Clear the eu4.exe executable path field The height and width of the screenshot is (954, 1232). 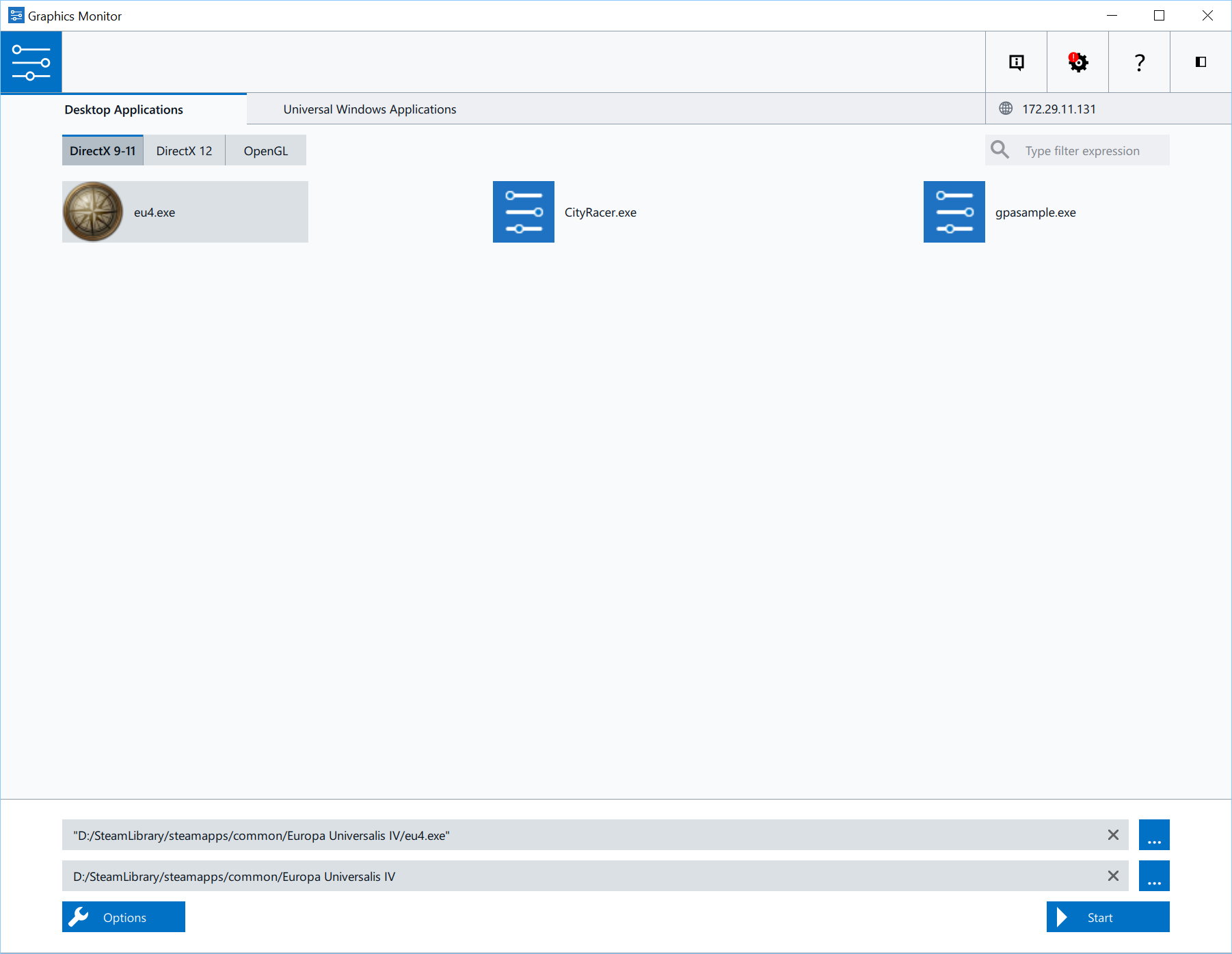(1113, 835)
